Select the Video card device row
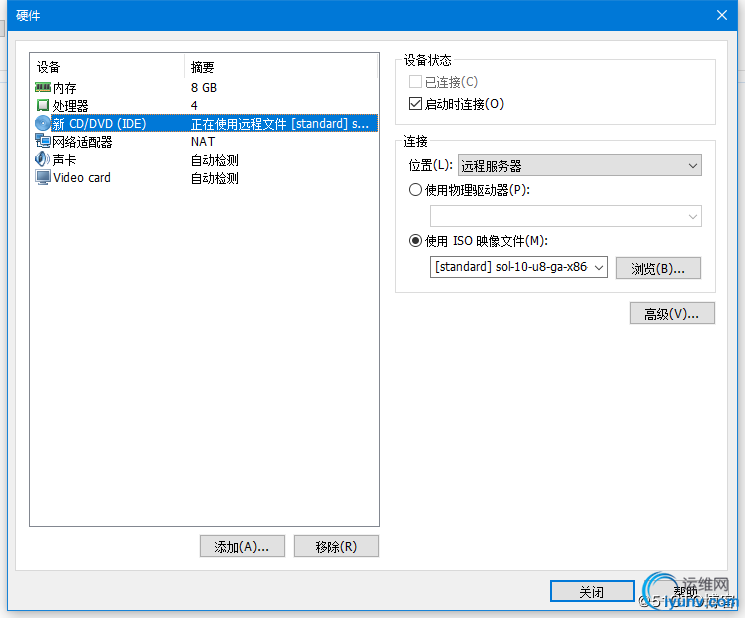The height and width of the screenshot is (618, 745). pos(204,178)
